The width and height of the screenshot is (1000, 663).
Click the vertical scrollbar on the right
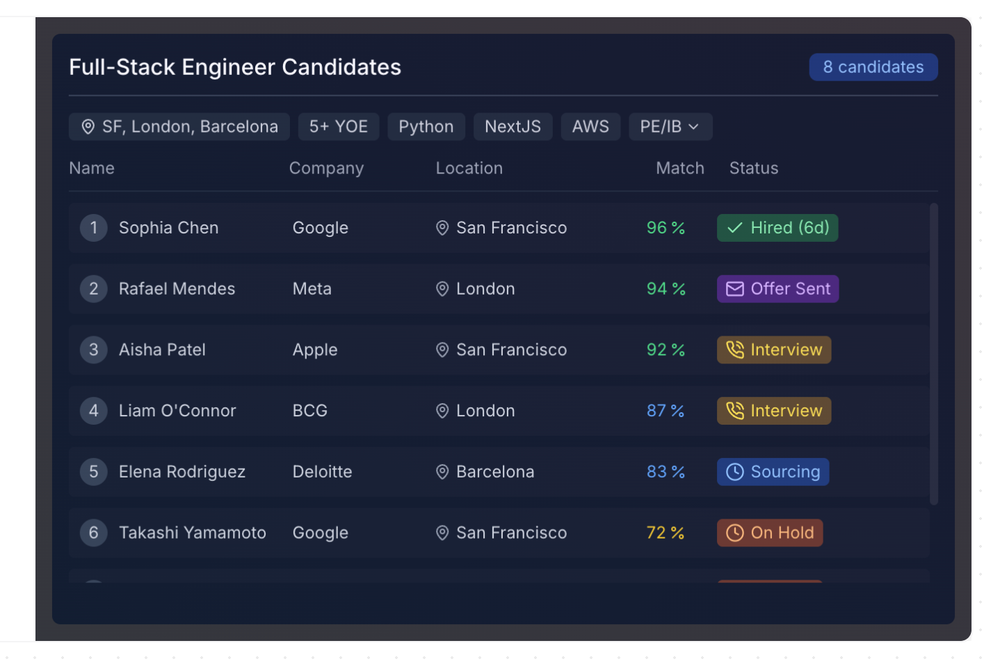point(932,350)
